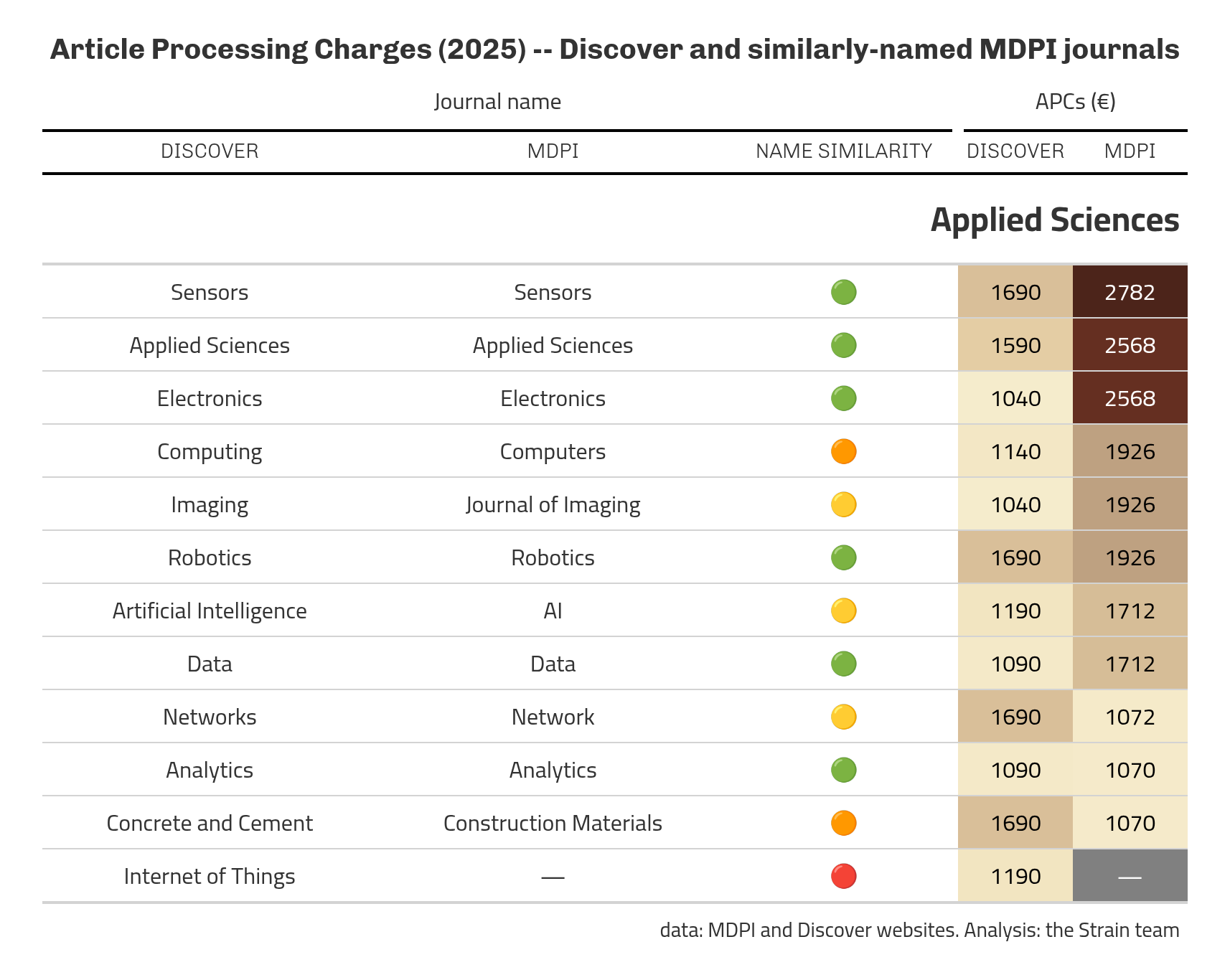Click "Sensors" in the MDPI journal column
1230x980 pixels.
553,292
